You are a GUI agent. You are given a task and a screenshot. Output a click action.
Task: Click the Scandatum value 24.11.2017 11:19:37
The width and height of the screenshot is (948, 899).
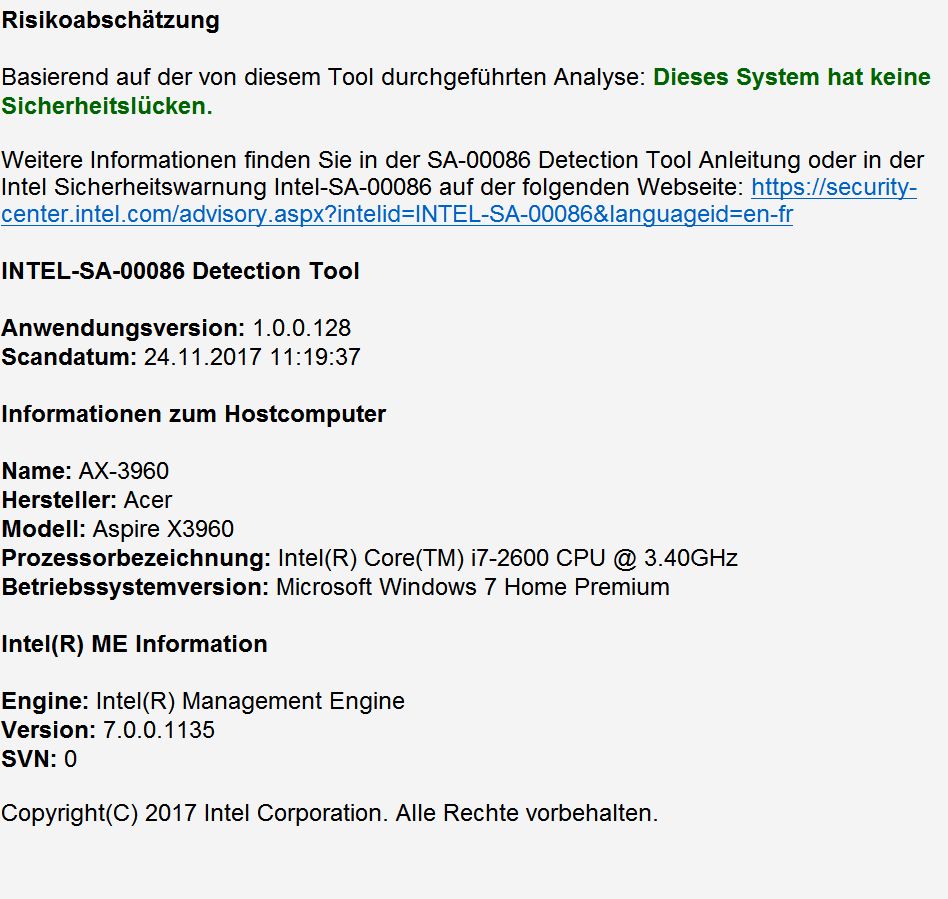pos(252,357)
